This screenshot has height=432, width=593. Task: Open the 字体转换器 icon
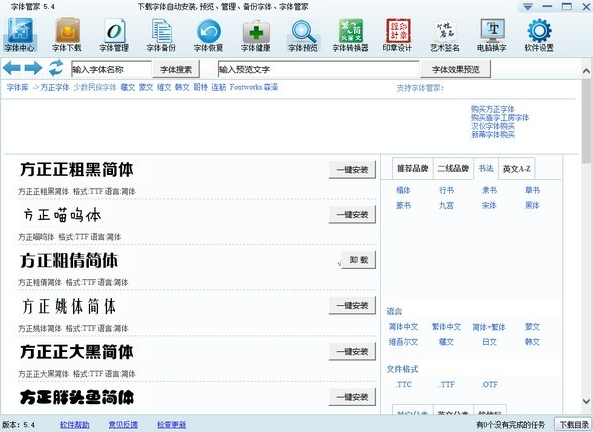(x=351, y=35)
